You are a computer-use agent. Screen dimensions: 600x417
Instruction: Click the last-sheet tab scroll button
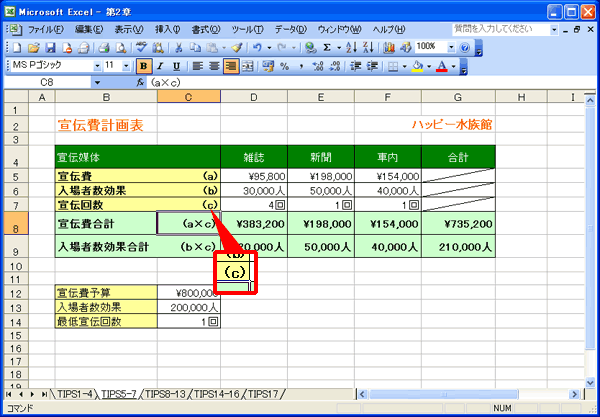[x=44, y=394]
